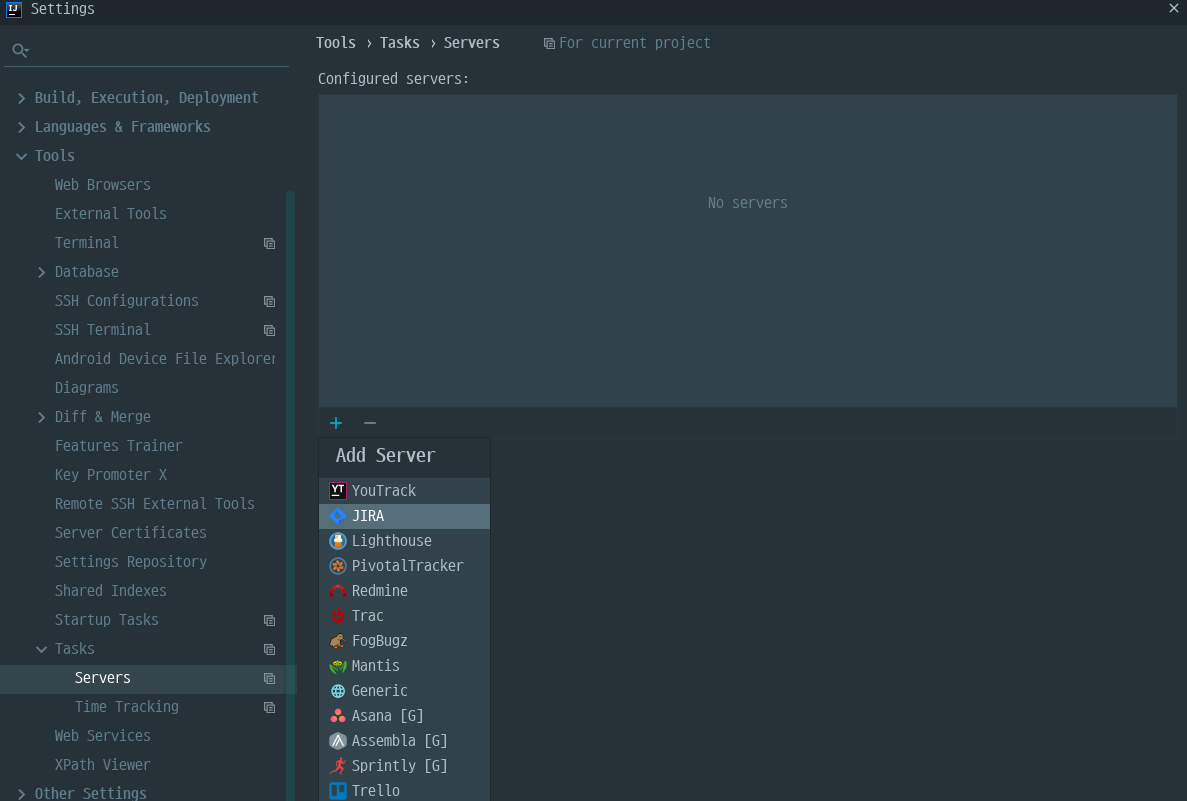Choose JIRA from Add Server menu
1187x801 pixels.
point(404,516)
